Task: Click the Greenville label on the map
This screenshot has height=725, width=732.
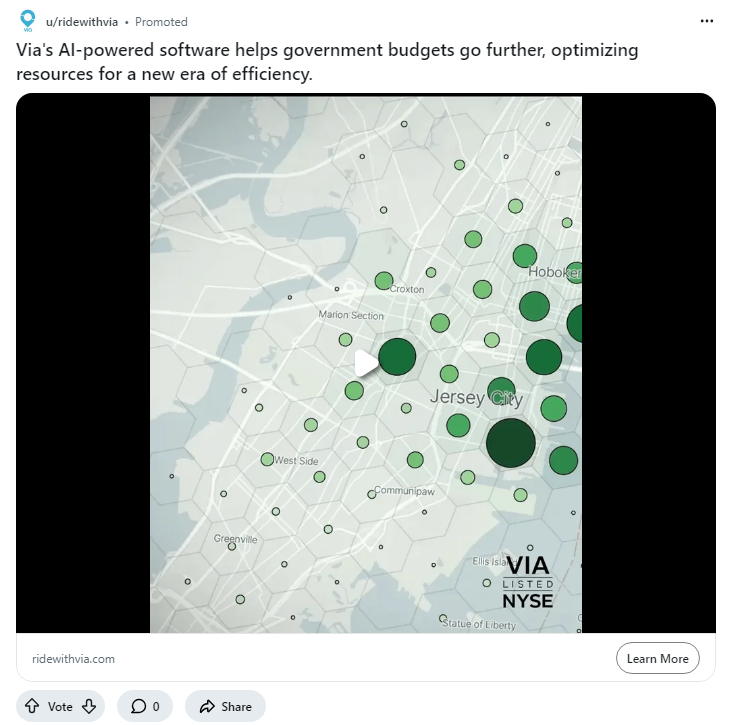Action: [x=236, y=539]
